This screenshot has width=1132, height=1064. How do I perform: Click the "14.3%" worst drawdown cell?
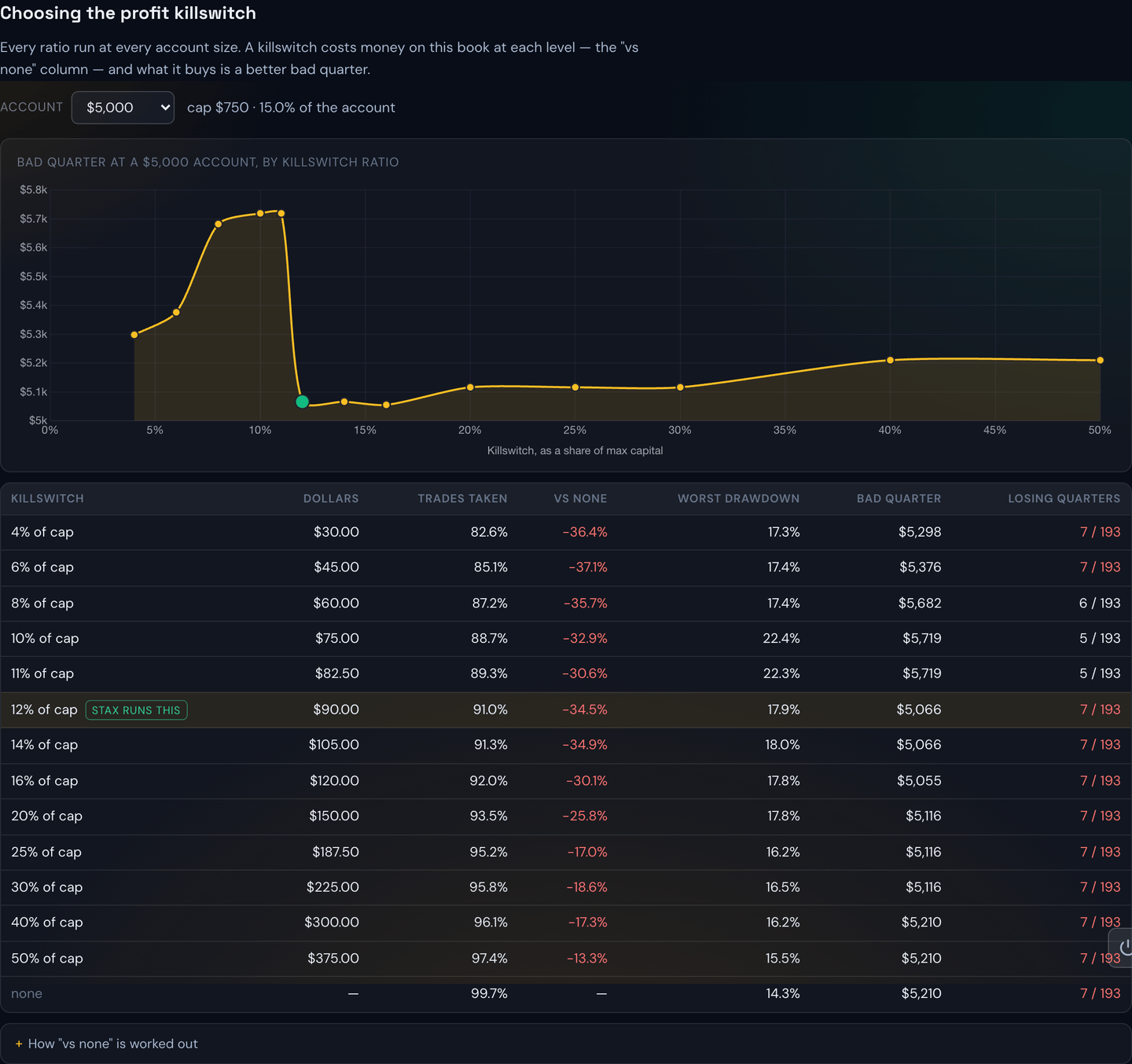pyautogui.click(x=783, y=994)
